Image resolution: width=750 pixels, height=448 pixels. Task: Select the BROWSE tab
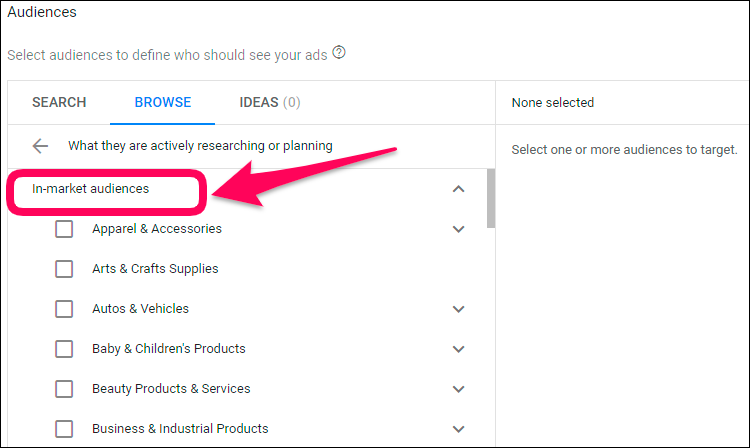[163, 102]
